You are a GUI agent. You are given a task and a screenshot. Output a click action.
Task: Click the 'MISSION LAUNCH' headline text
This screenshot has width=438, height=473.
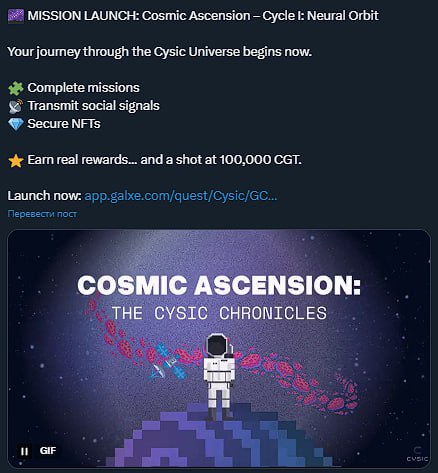pyautogui.click(x=82, y=16)
